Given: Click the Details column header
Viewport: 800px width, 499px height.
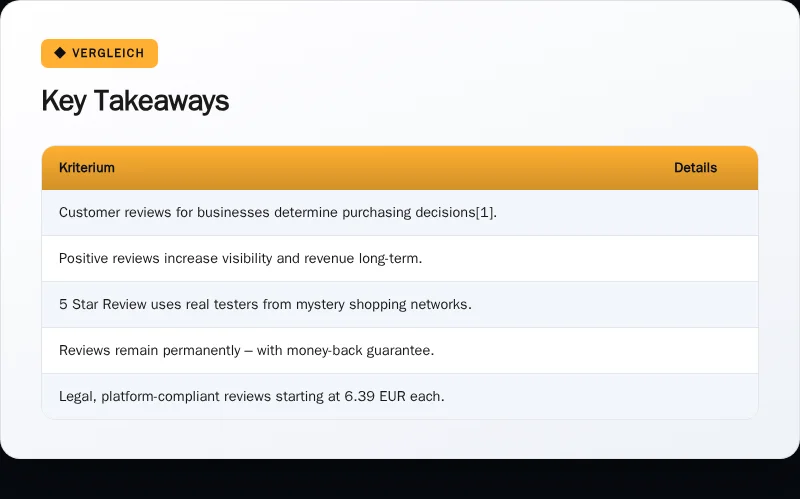Looking at the screenshot, I should (x=695, y=168).
